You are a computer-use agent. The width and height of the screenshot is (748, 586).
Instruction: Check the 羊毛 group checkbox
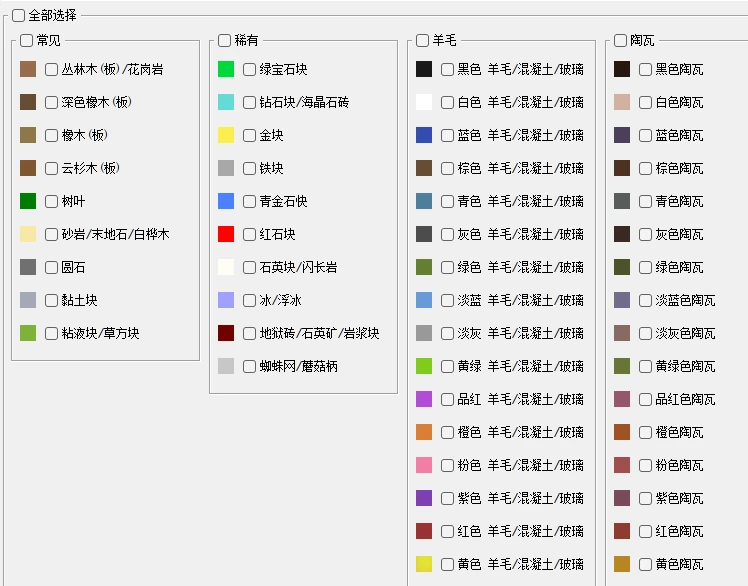(423, 40)
